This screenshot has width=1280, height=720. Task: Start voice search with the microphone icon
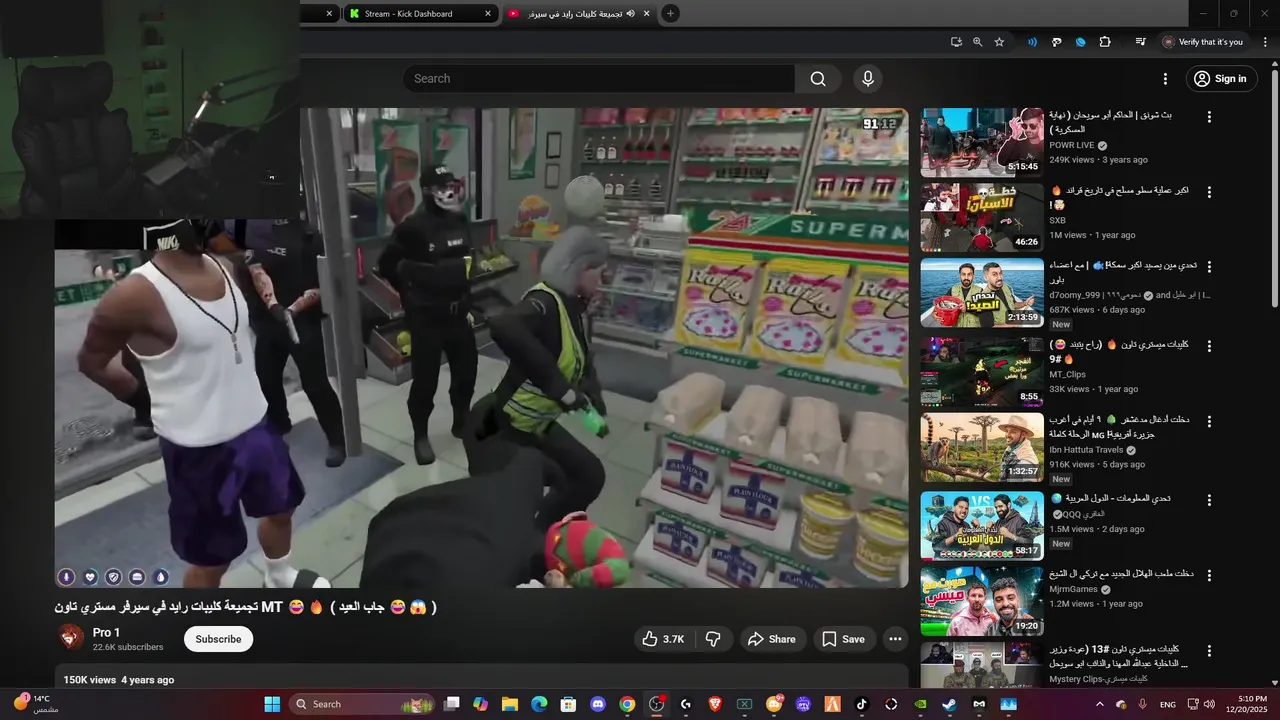(x=868, y=79)
